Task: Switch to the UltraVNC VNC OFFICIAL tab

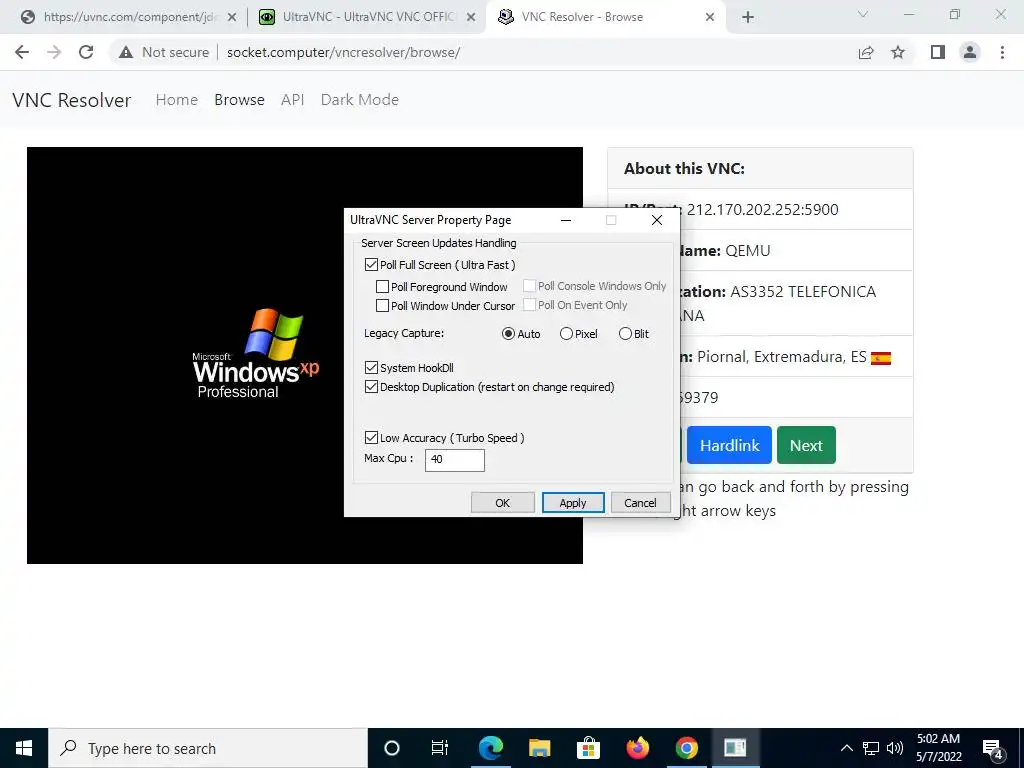Action: click(x=367, y=17)
